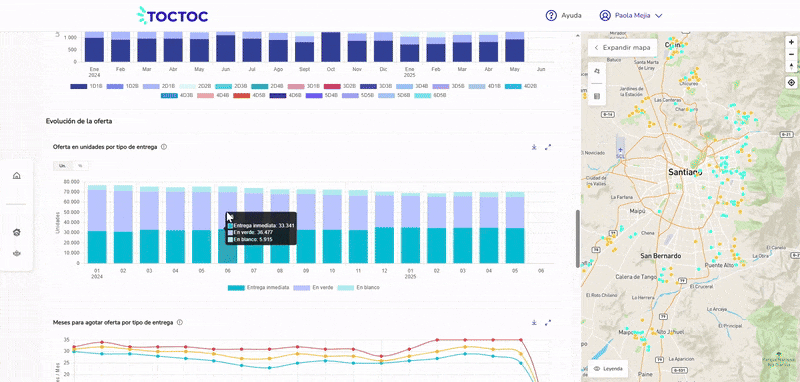
Task: Click Calera de Tango map label
Action: (636, 276)
